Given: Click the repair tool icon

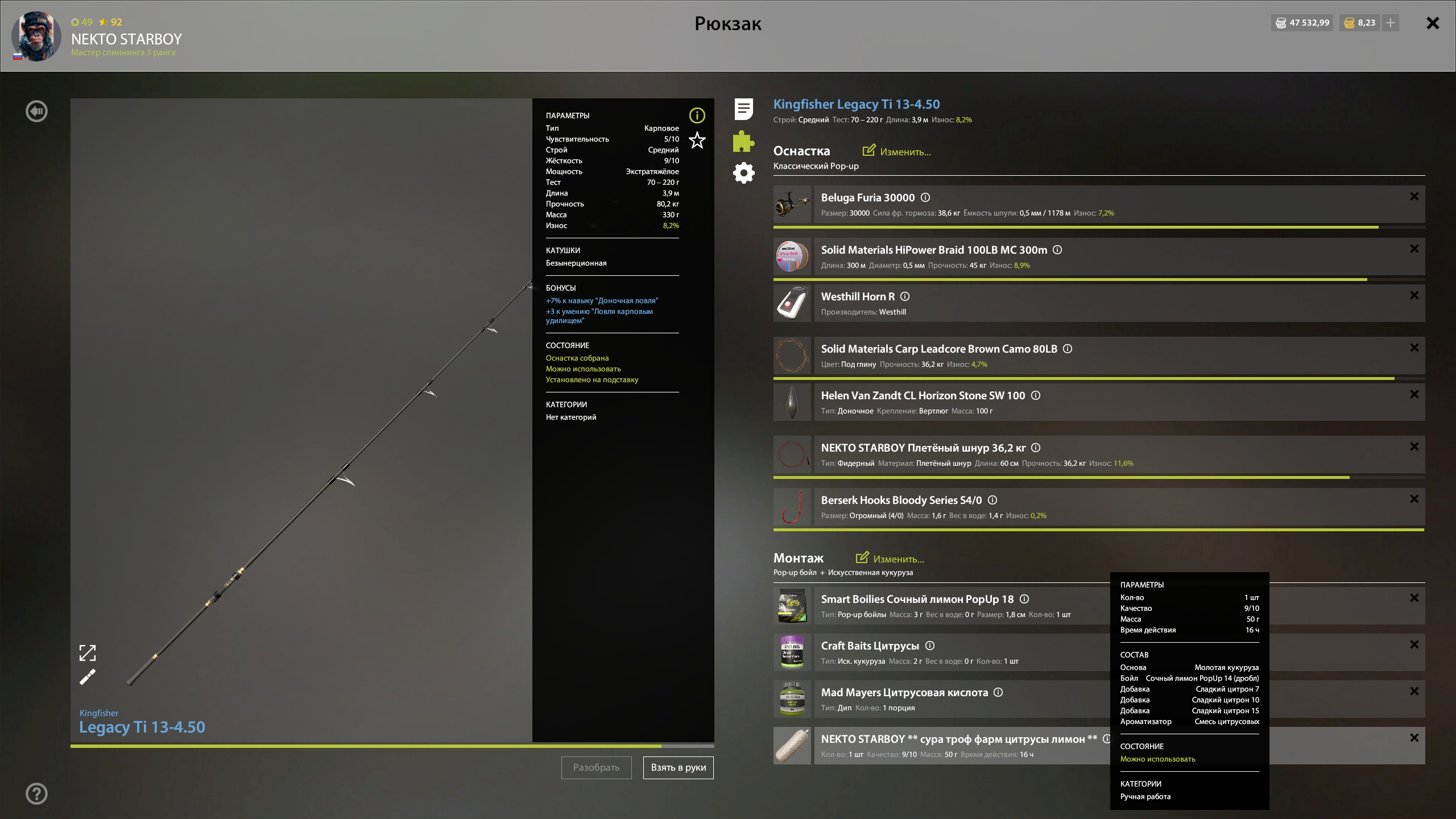Looking at the screenshot, I should pos(88,677).
